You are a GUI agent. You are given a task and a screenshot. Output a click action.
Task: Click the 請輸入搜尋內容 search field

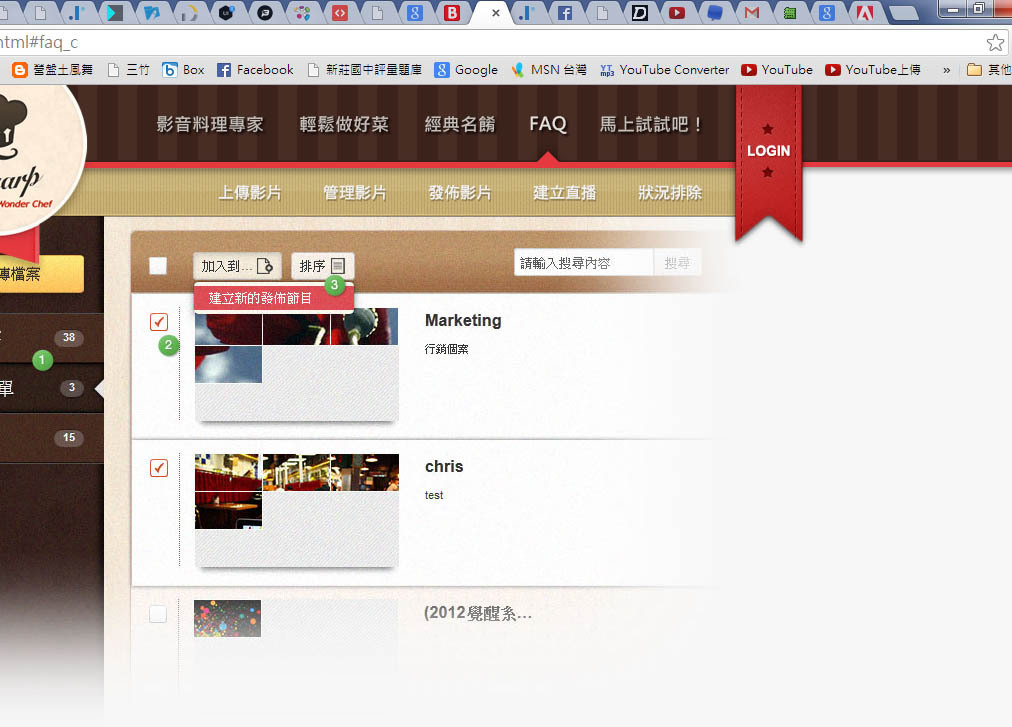[x=583, y=263]
